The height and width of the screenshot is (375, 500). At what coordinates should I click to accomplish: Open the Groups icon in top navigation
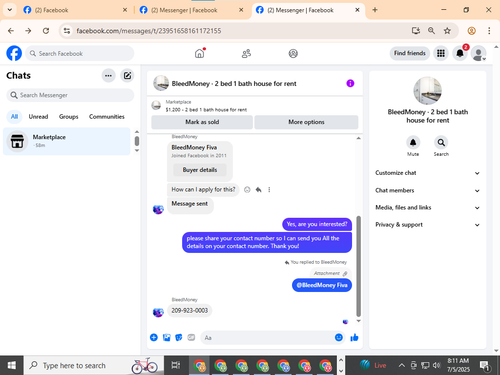point(293,53)
